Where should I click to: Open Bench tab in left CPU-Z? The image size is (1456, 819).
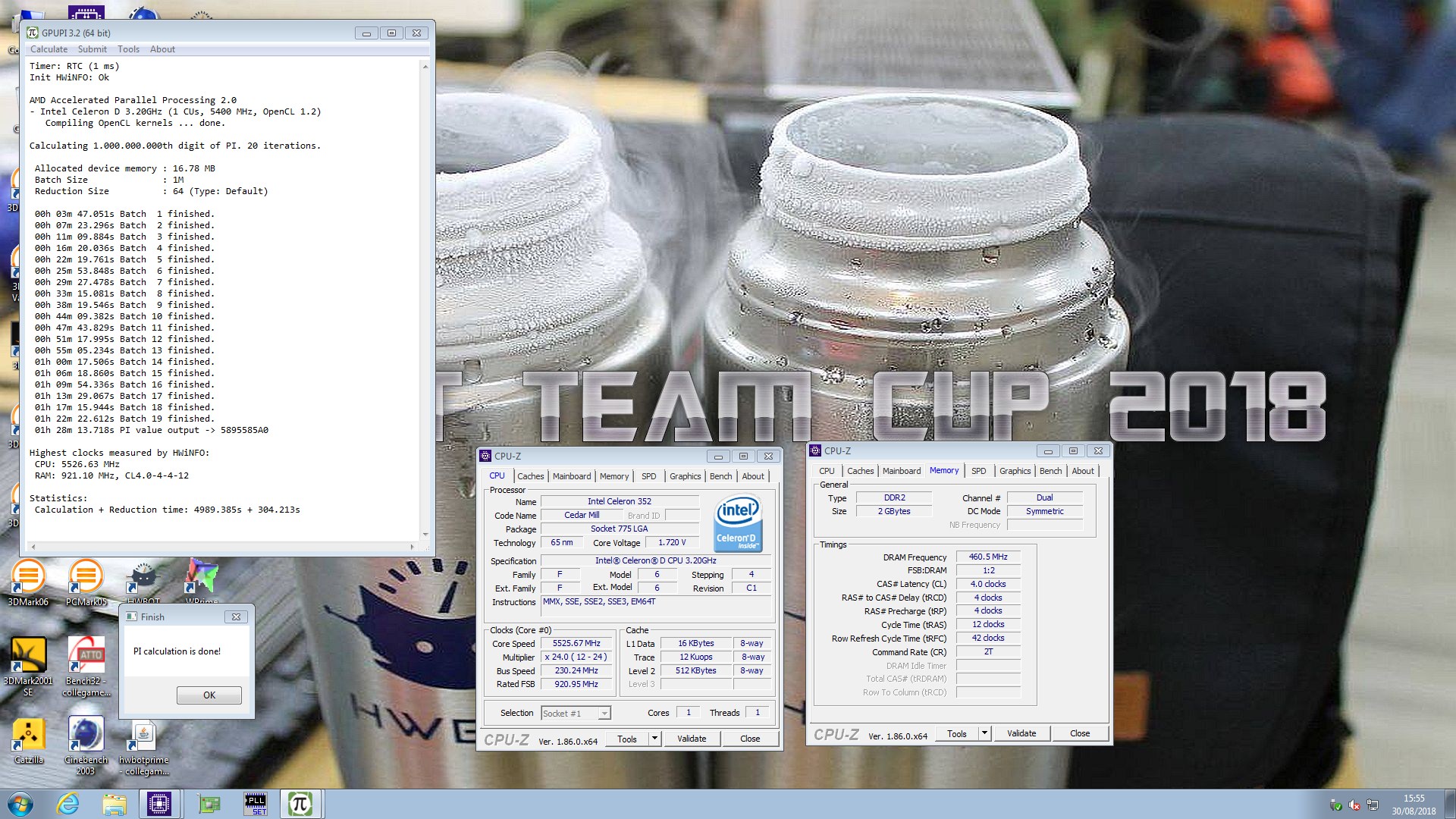[721, 476]
